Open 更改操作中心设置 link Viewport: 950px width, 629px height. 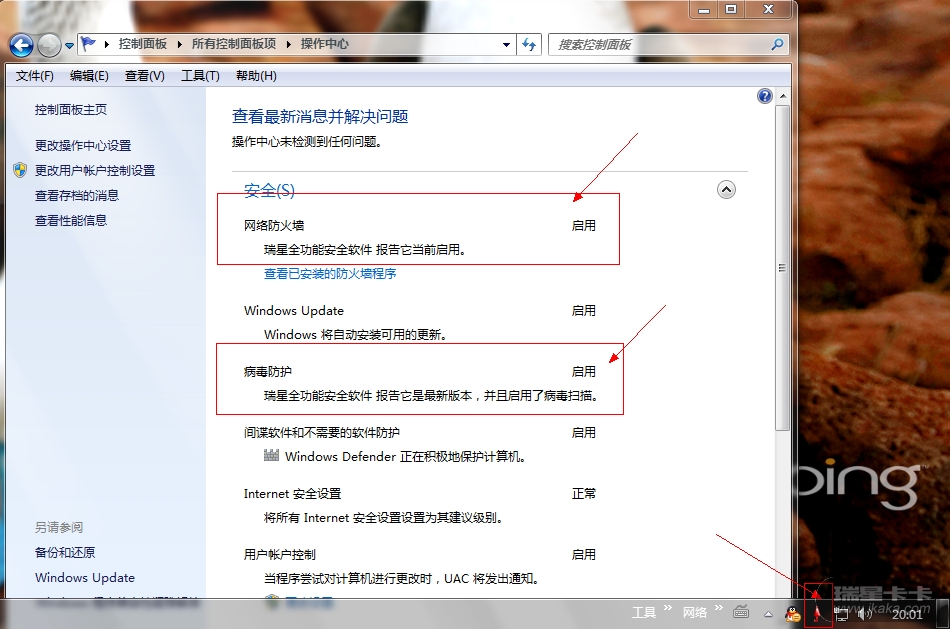(x=83, y=145)
